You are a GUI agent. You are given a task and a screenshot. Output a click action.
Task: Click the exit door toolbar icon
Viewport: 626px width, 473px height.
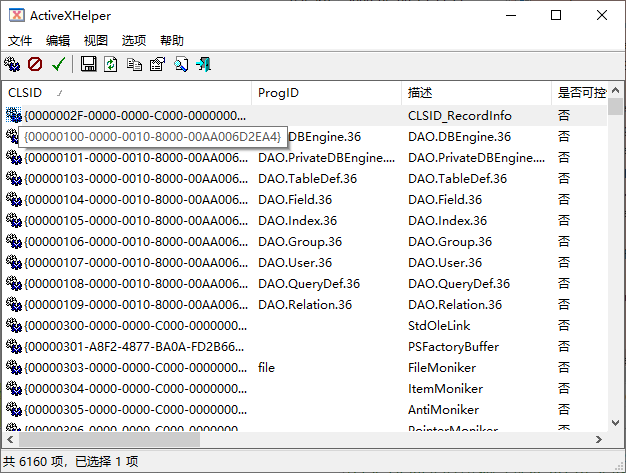(x=204, y=65)
